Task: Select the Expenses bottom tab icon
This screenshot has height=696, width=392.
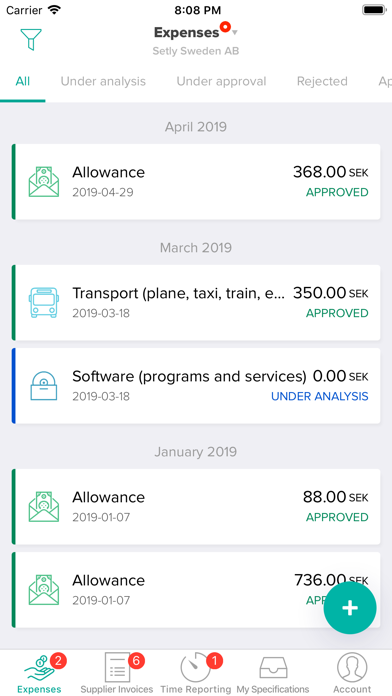Action: pyautogui.click(x=40, y=669)
